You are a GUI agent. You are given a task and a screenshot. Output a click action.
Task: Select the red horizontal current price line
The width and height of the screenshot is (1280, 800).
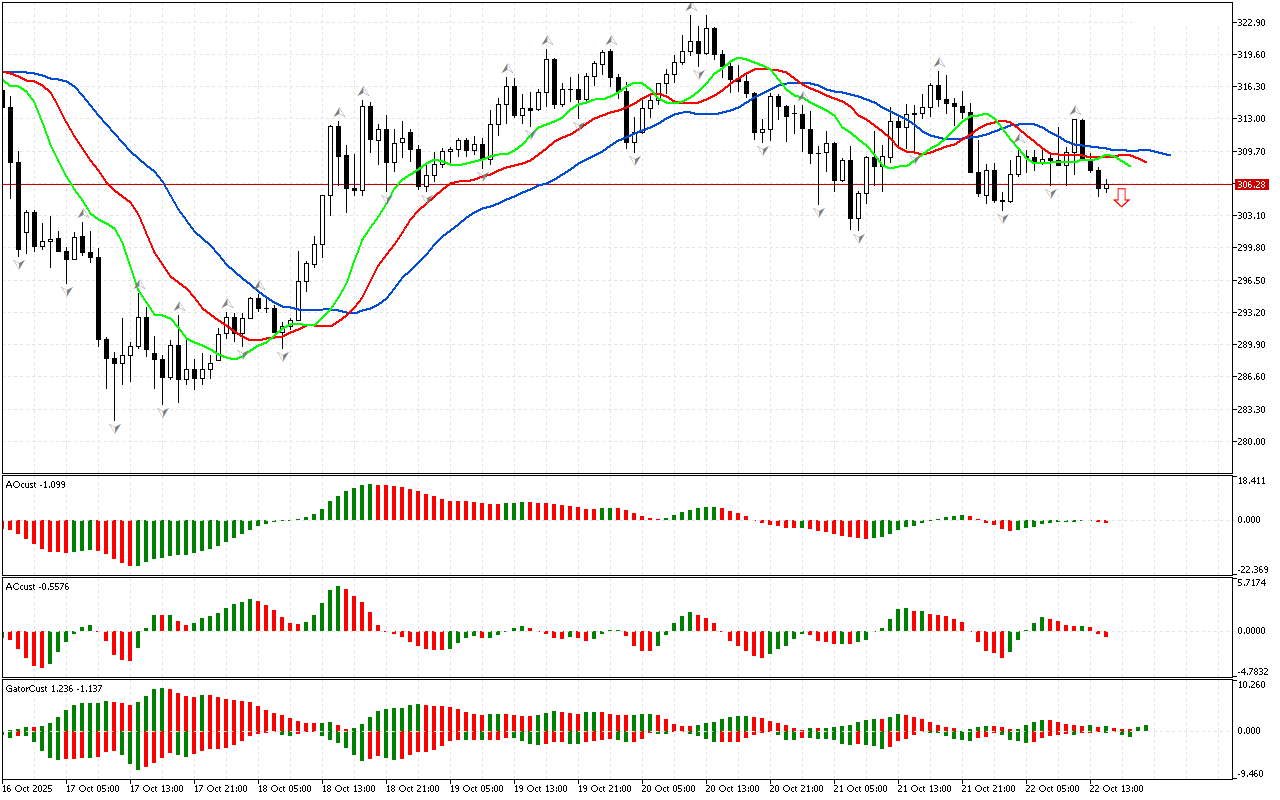(600, 184)
